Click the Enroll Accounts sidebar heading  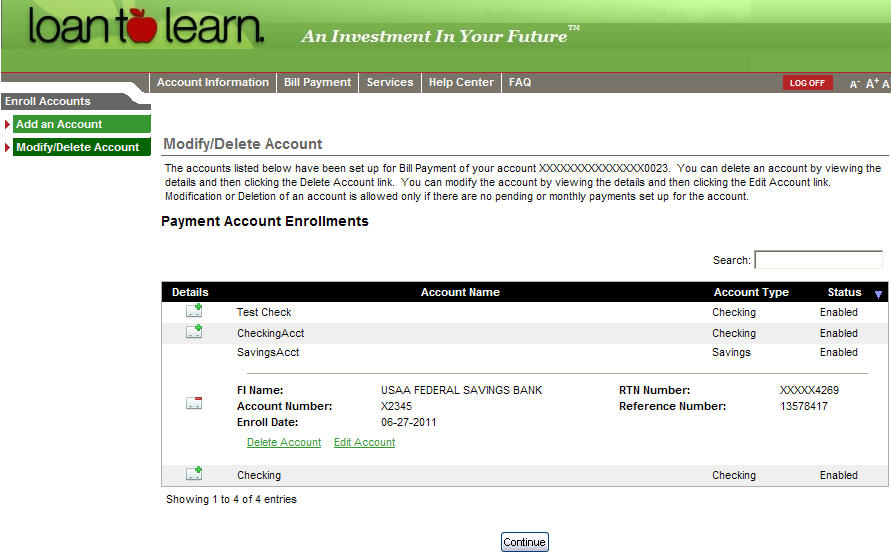(48, 101)
